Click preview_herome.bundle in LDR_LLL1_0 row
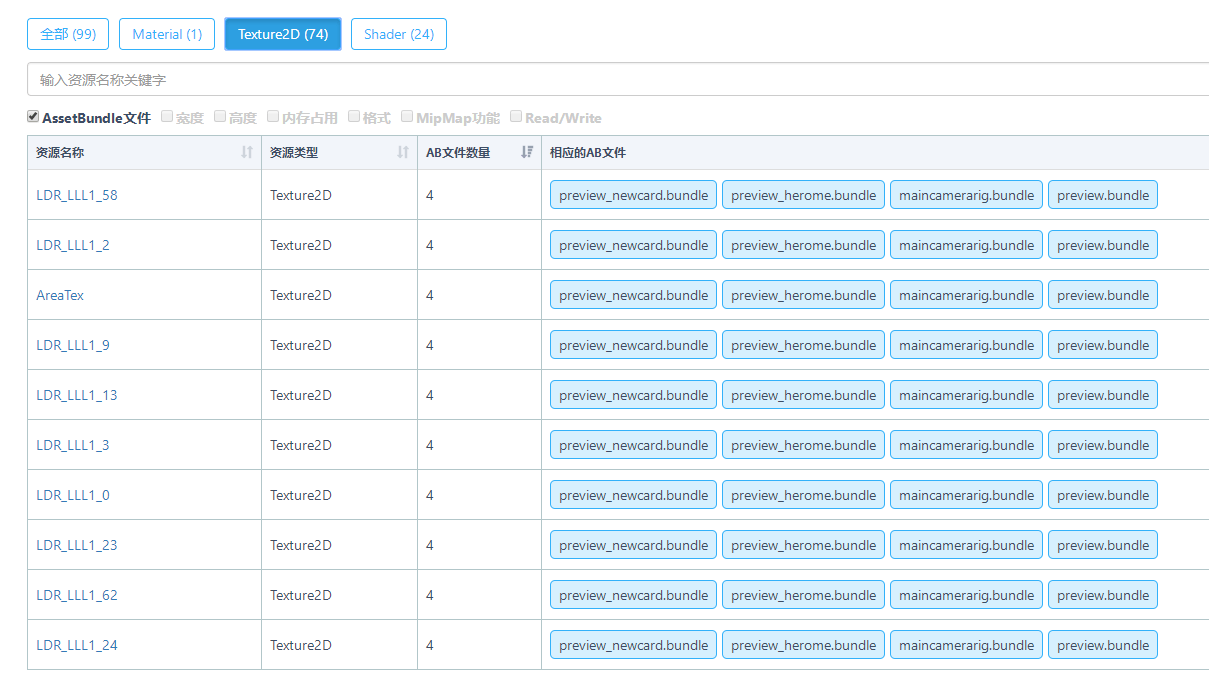This screenshot has height=688, width=1209. tap(803, 495)
